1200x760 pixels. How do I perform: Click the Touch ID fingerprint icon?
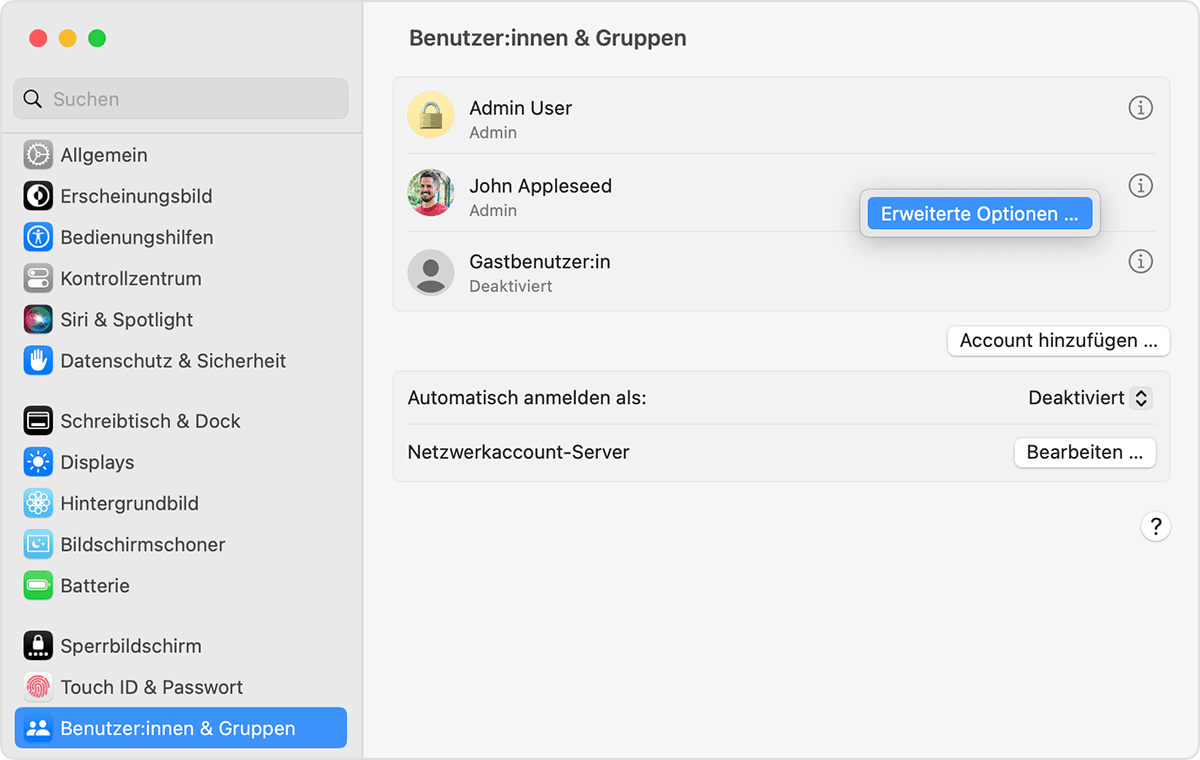38,687
